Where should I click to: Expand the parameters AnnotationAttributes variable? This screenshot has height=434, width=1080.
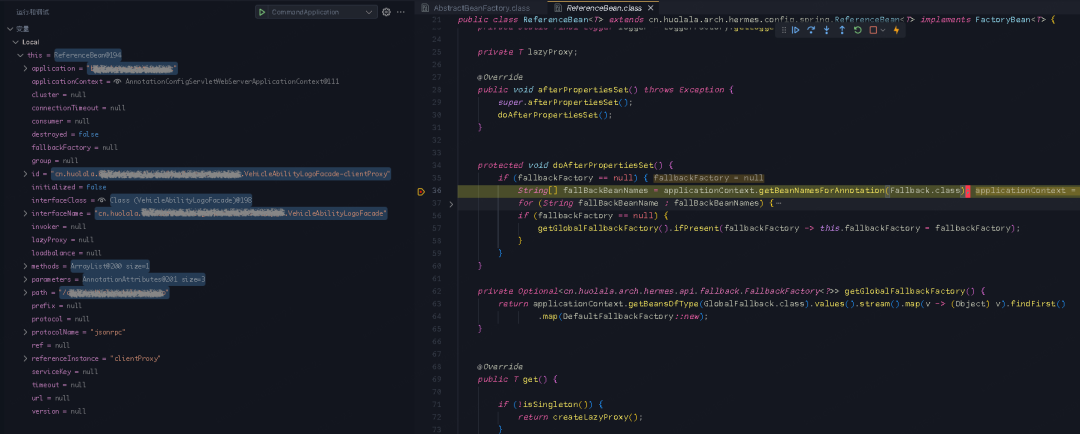click(25, 279)
